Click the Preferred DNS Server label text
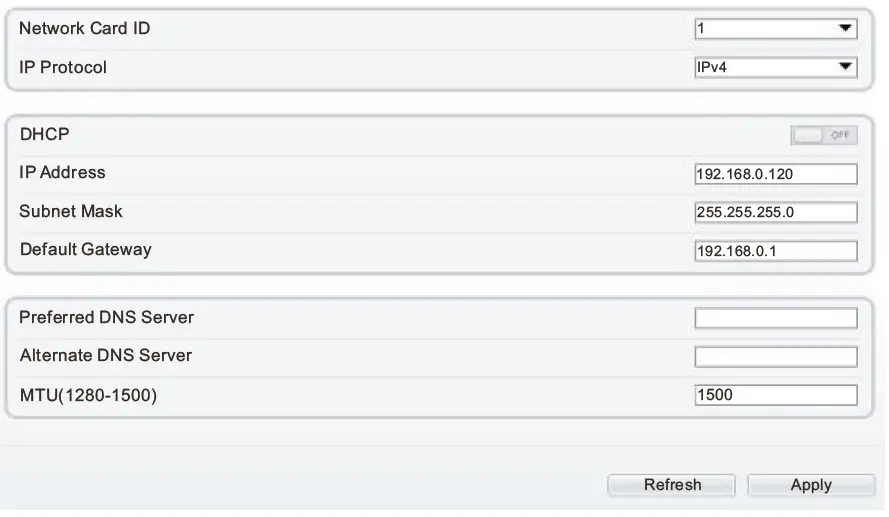This screenshot has width=889, height=517. (107, 317)
